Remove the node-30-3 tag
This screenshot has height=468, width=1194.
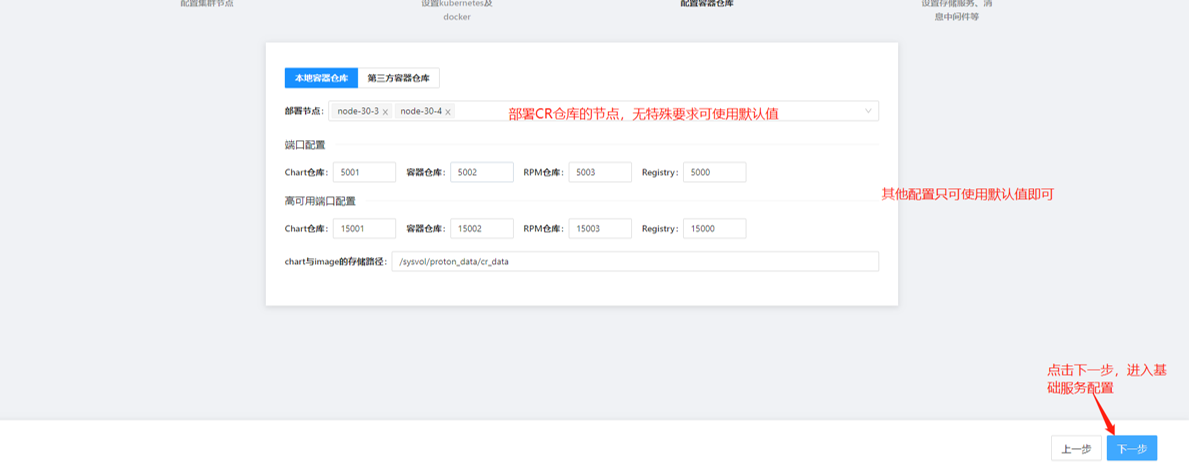(x=385, y=112)
